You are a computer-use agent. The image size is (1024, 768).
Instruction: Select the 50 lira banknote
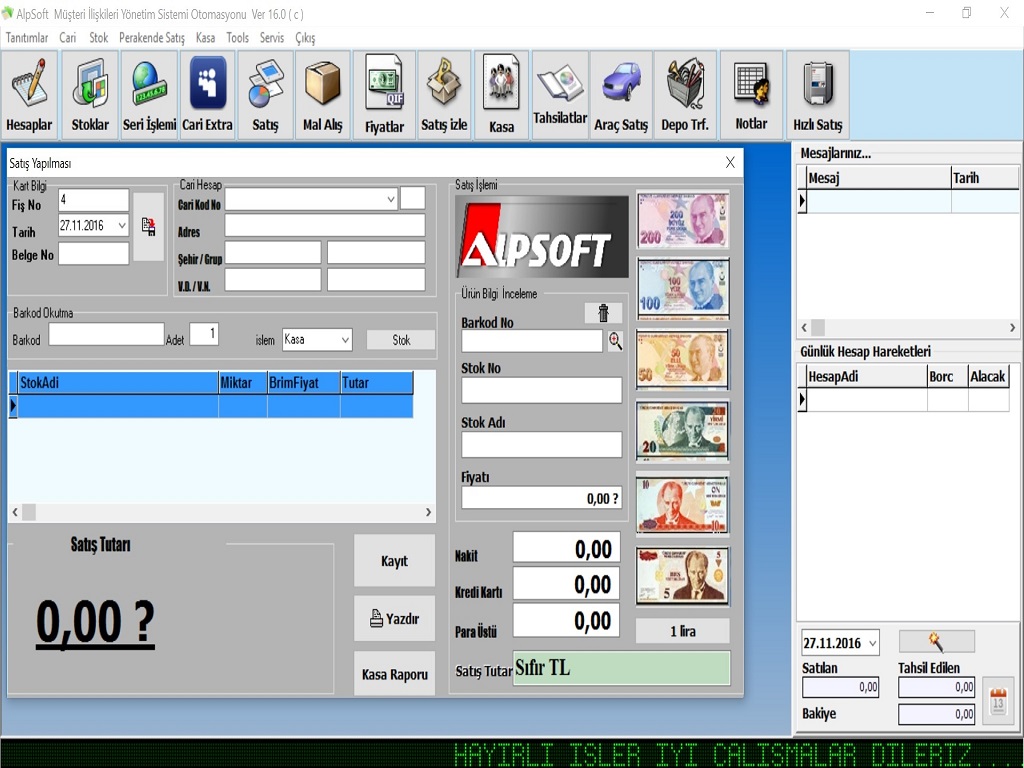click(x=682, y=359)
